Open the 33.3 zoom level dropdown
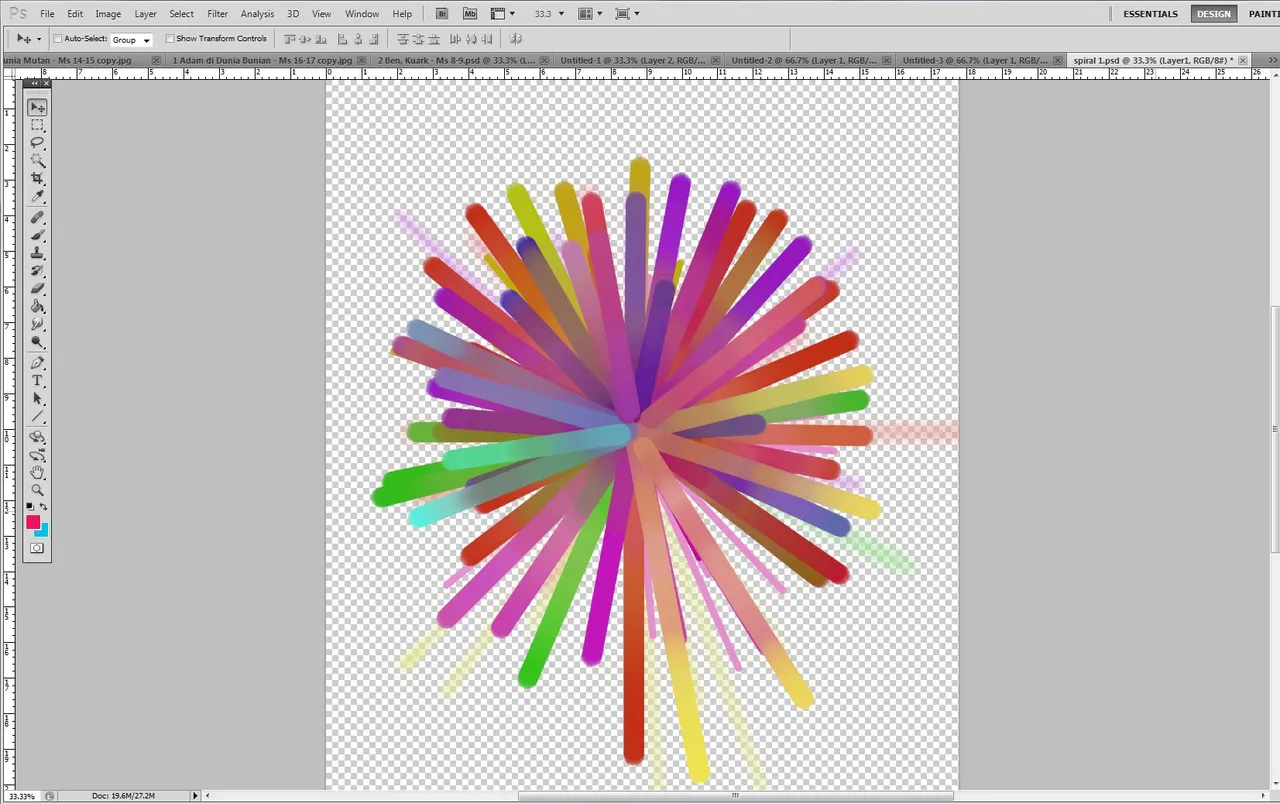1280x804 pixels. click(x=561, y=14)
